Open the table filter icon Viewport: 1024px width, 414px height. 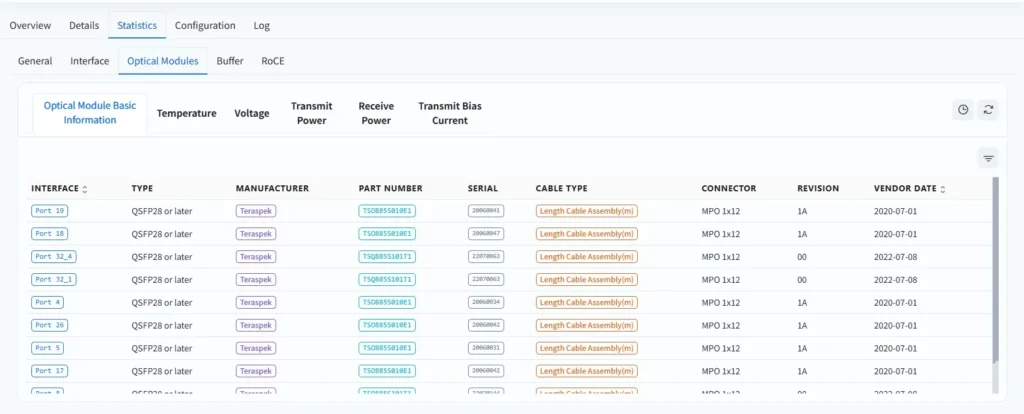click(x=988, y=158)
